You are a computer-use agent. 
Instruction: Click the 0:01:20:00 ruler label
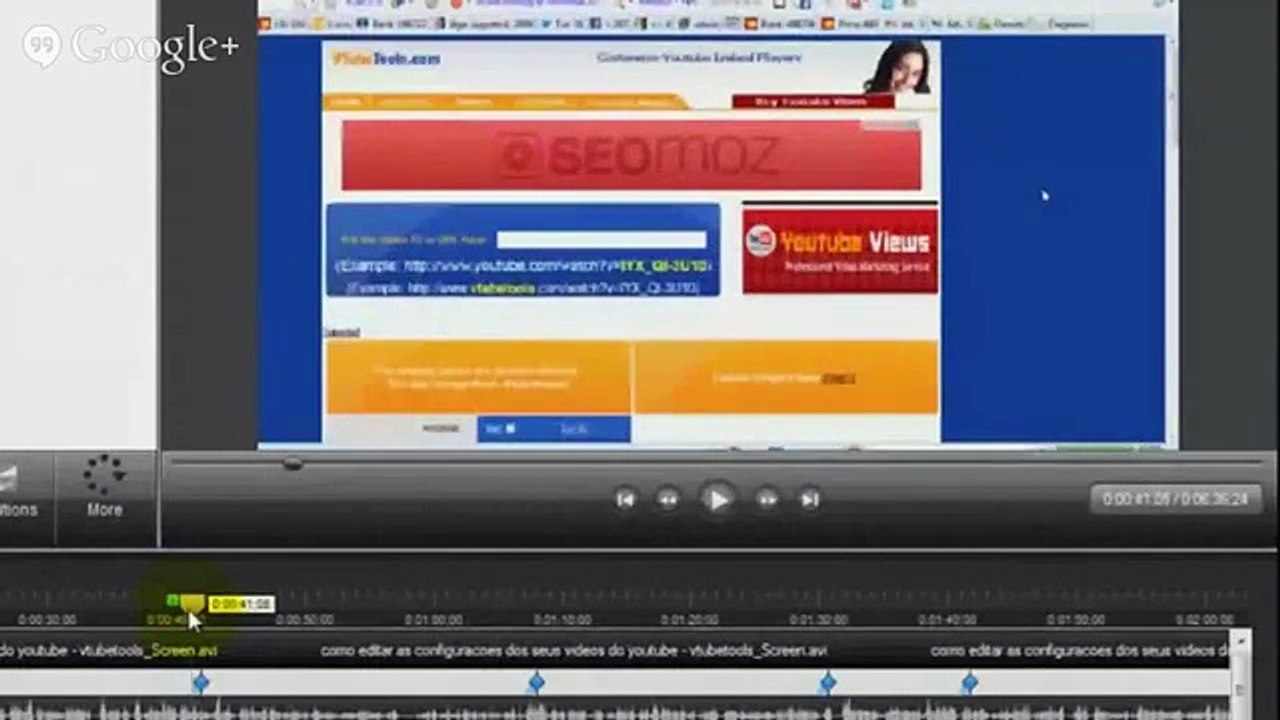[x=690, y=620]
